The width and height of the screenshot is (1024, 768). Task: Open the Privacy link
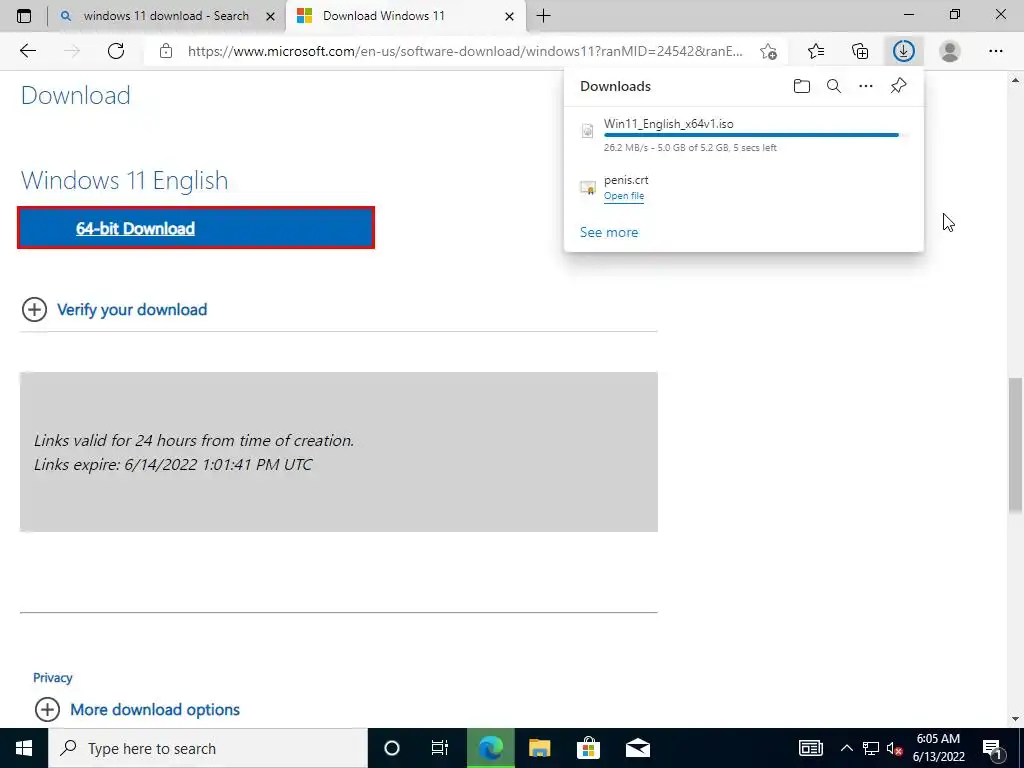pyautogui.click(x=52, y=678)
